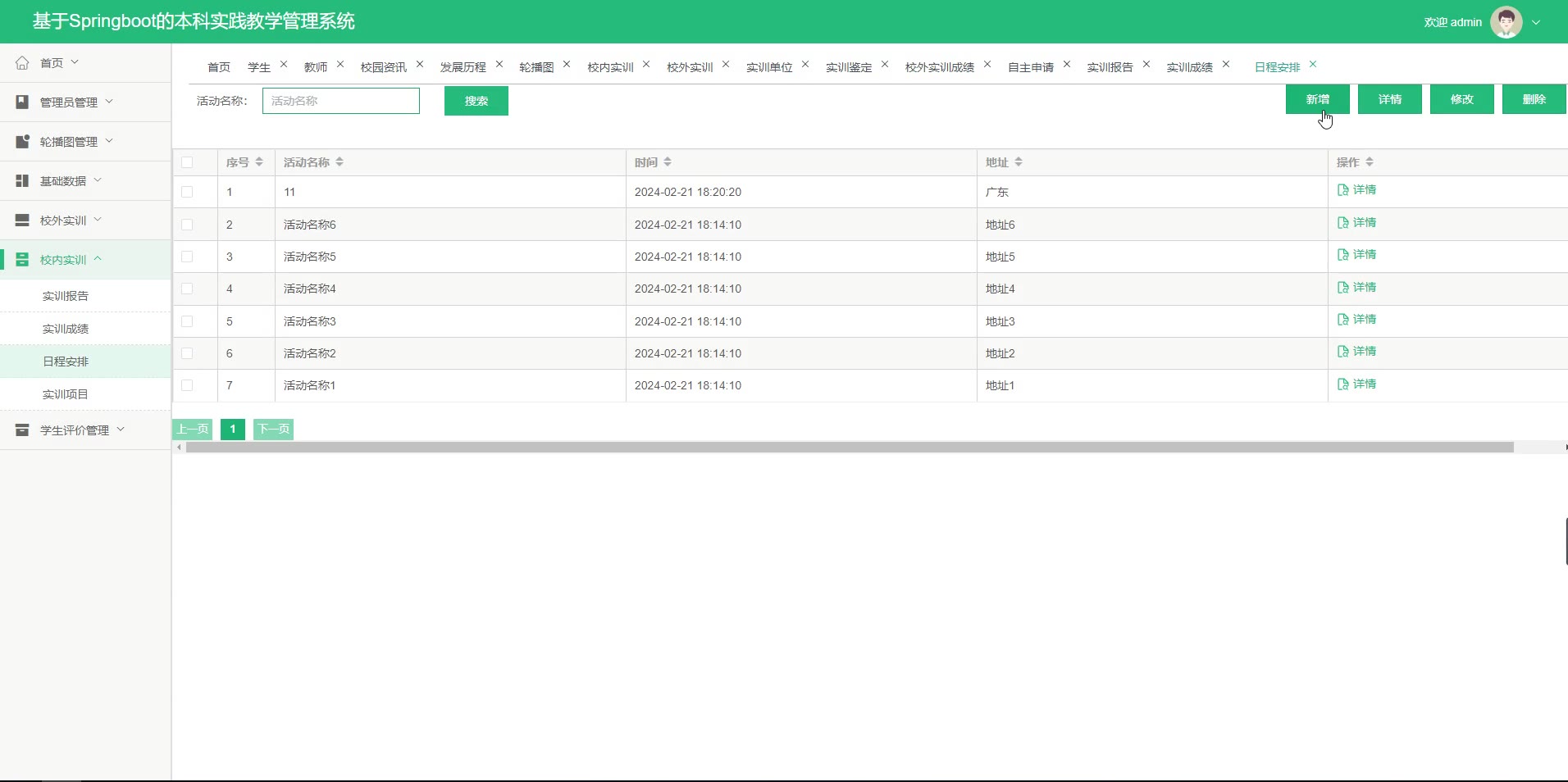Check the row for 活动名称5
The width and height of the screenshot is (1568, 782).
tap(187, 257)
